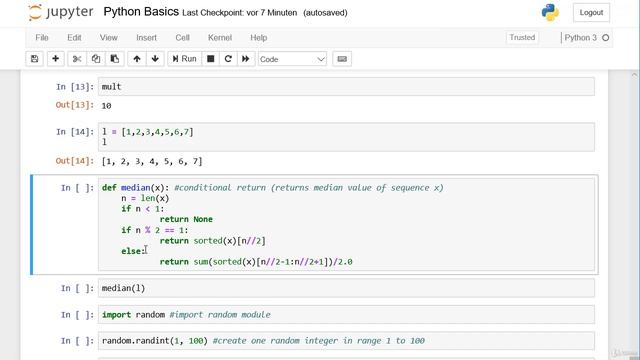Select the cell containing mult
The height and width of the screenshot is (360, 640).
(x=346, y=87)
